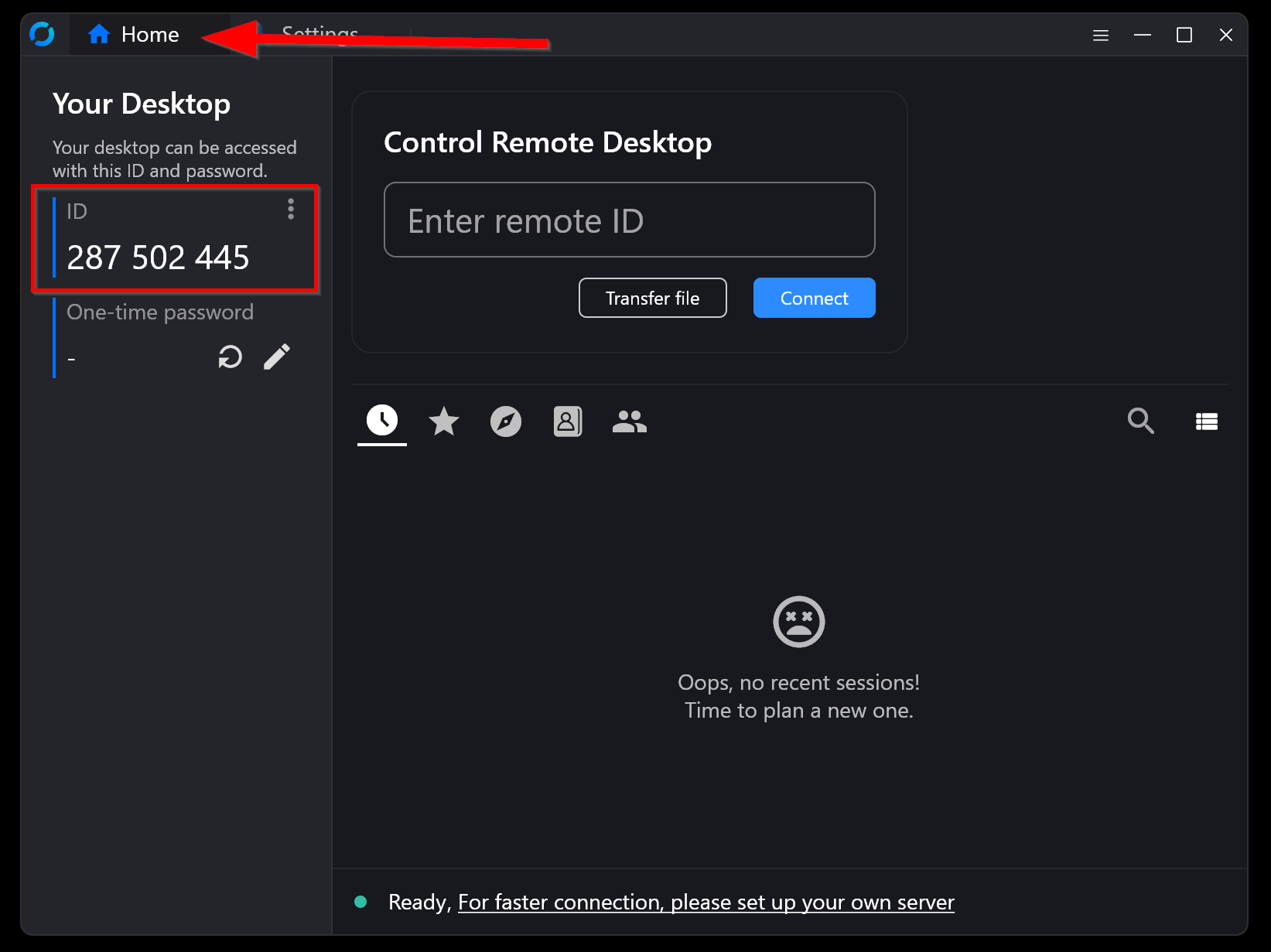This screenshot has height=952, width=1271.
Task: Open the partially hidden Settings tab
Action: pos(320,31)
